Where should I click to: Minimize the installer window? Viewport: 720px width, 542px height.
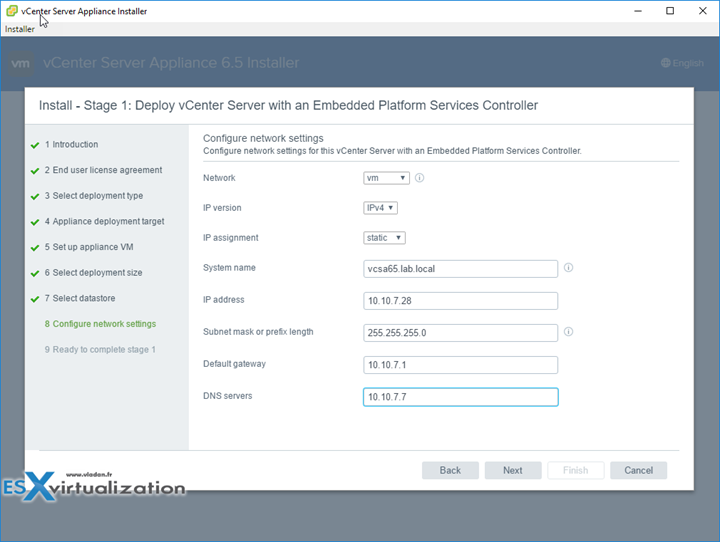[638, 11]
